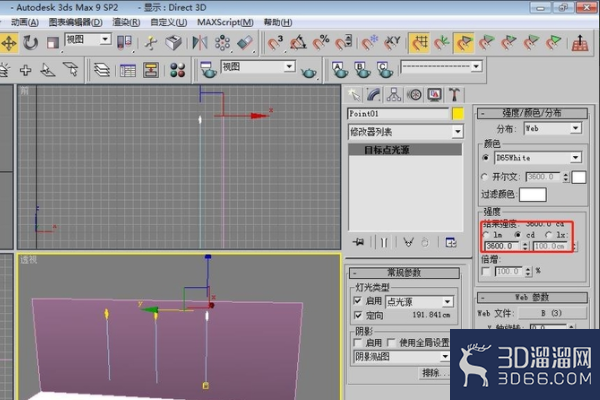The height and width of the screenshot is (400, 600).
Task: Select the cd intensity unit radio button
Action: [517, 234]
